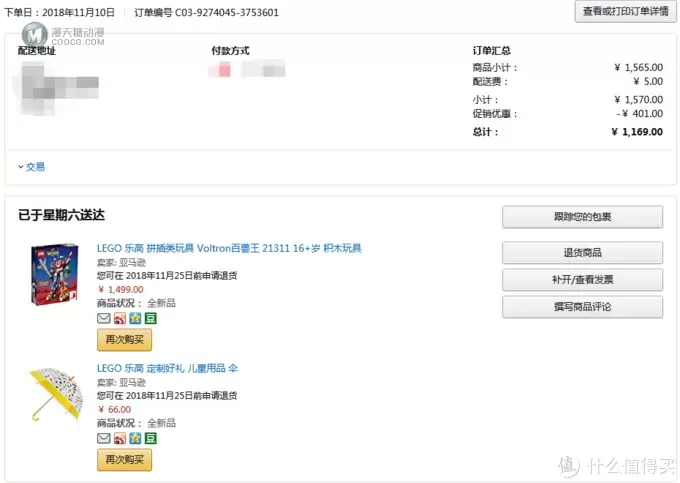Click 再次购买 for Voltron LEGO set
680x483 pixels.
(x=124, y=339)
